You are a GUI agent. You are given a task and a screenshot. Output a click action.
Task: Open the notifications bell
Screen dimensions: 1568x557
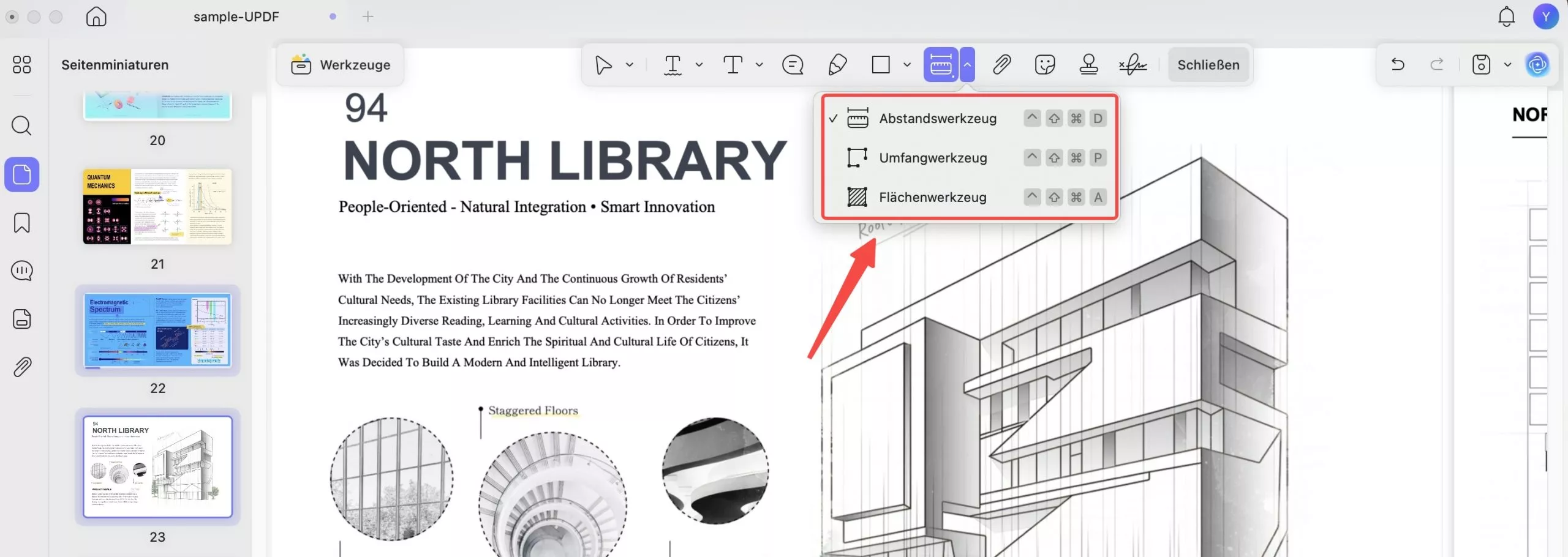point(1506,17)
